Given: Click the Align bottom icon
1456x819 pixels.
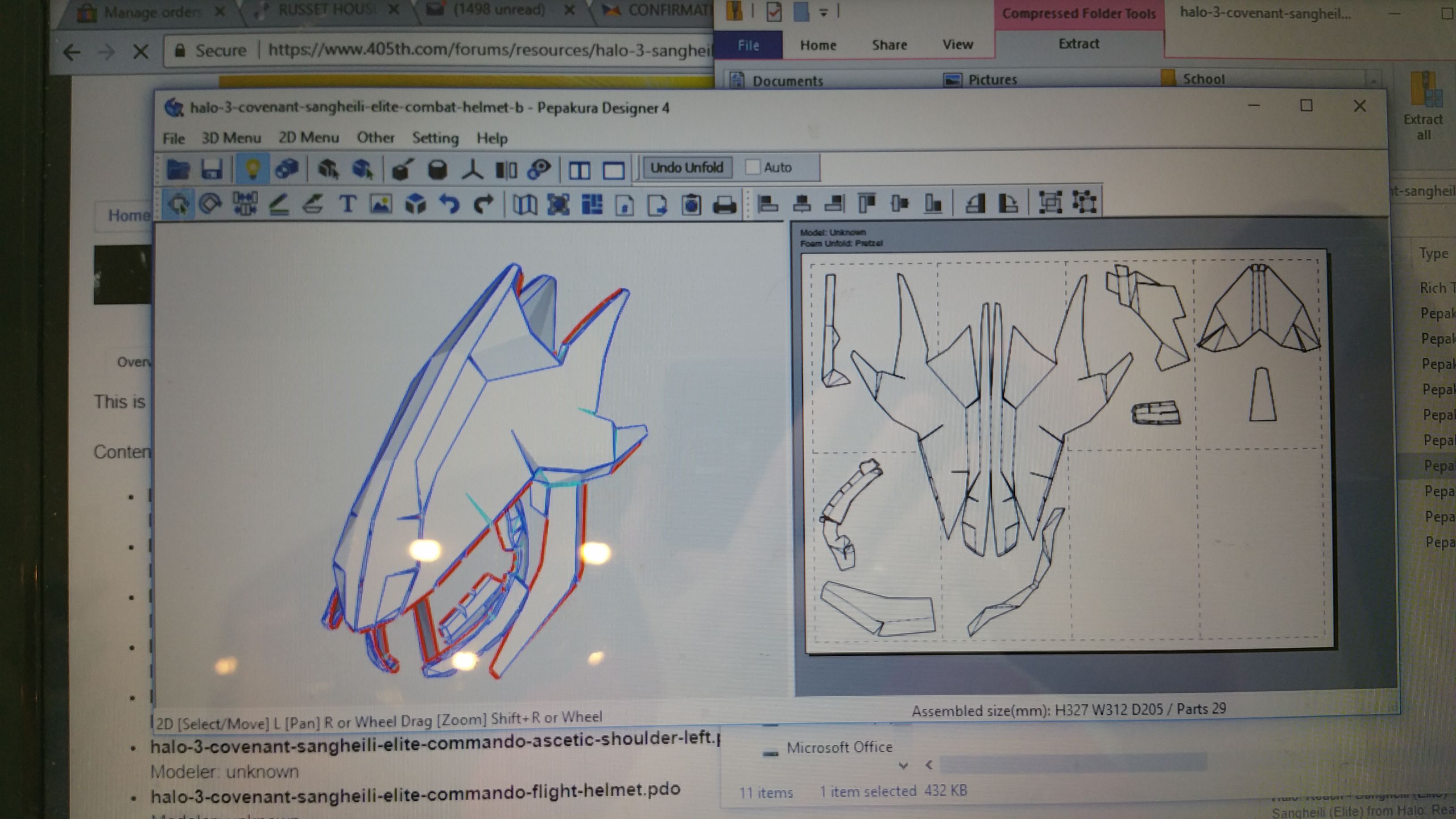Looking at the screenshot, I should point(933,203).
